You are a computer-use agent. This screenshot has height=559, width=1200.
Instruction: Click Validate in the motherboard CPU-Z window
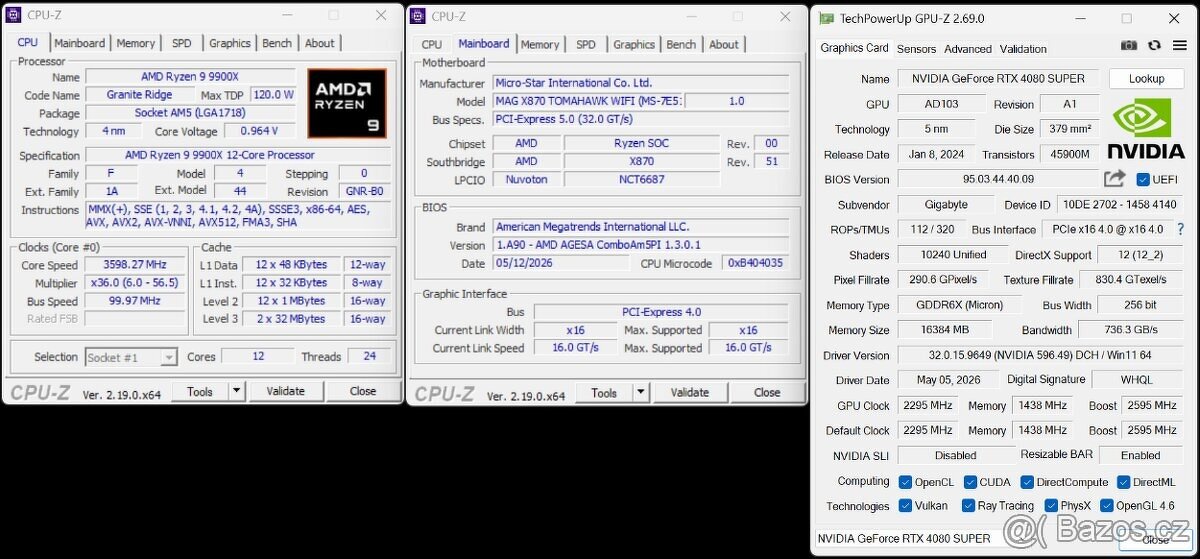(x=689, y=393)
